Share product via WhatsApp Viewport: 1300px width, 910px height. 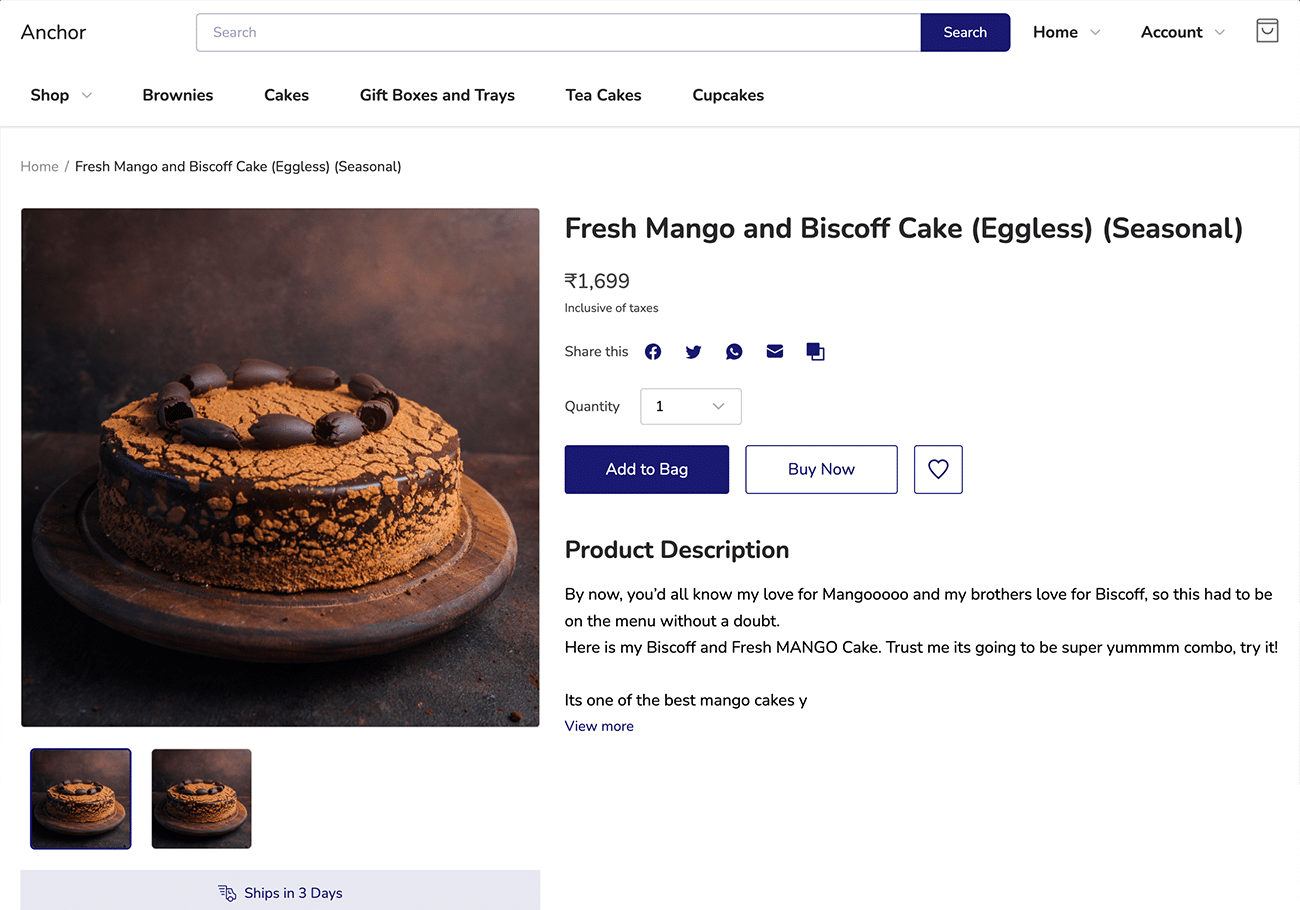point(734,352)
